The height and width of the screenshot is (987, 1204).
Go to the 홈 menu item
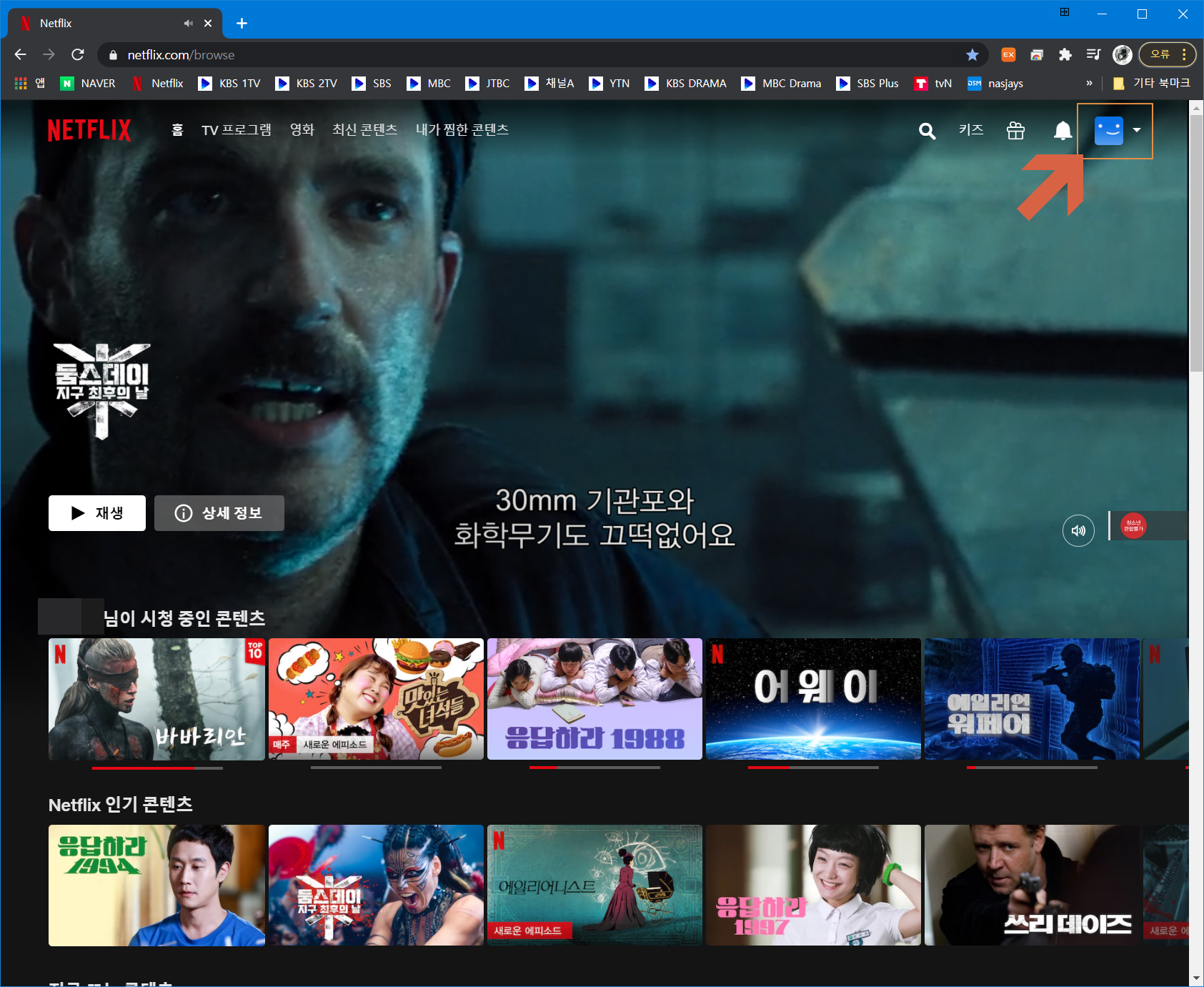[x=177, y=130]
